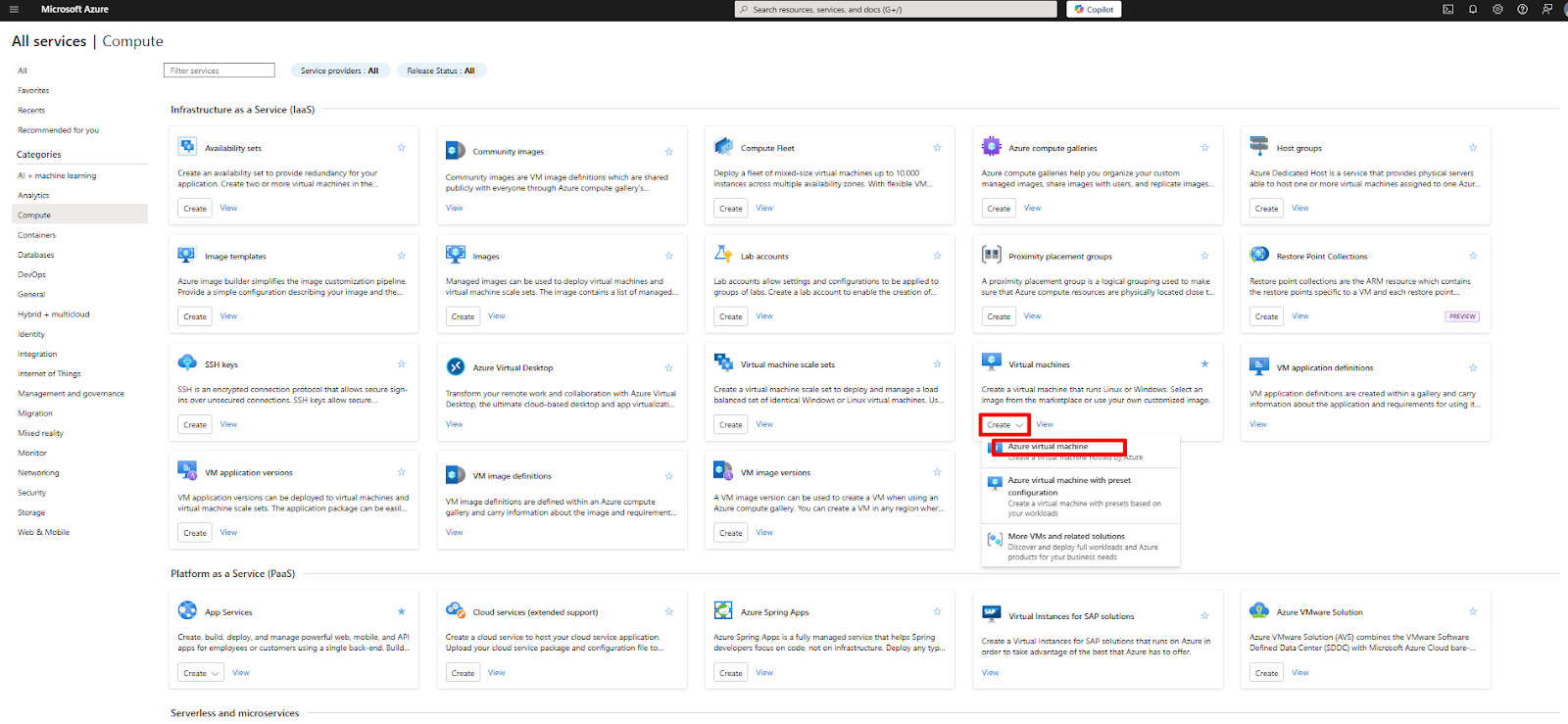Select the Databases category
This screenshot has height=724, width=1568.
[36, 255]
